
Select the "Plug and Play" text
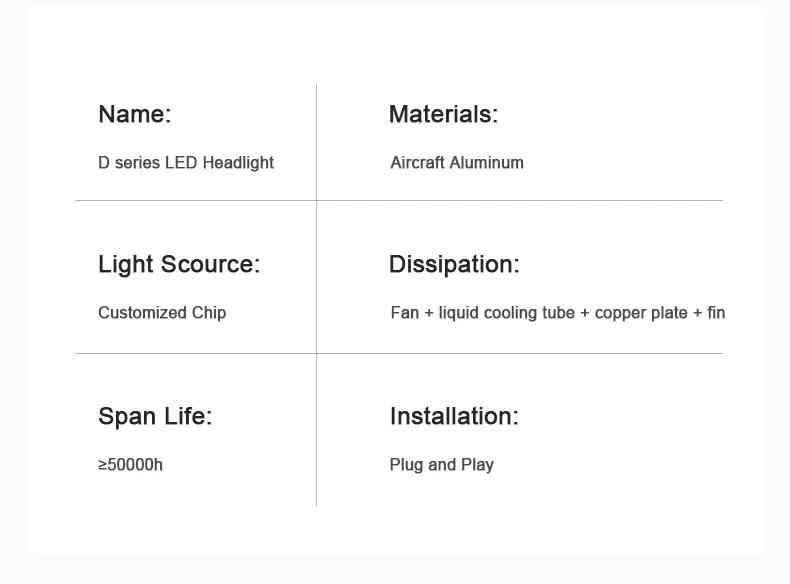click(442, 465)
